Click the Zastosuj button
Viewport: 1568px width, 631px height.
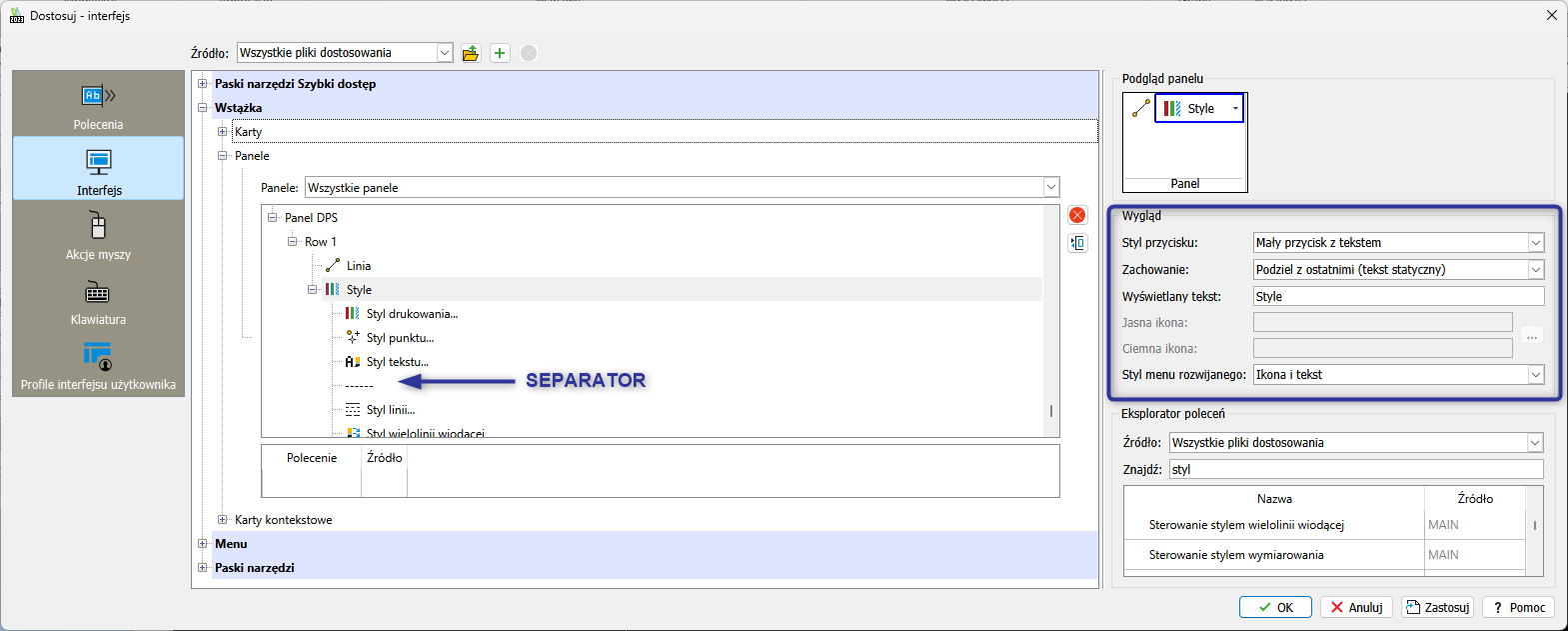pos(1437,607)
